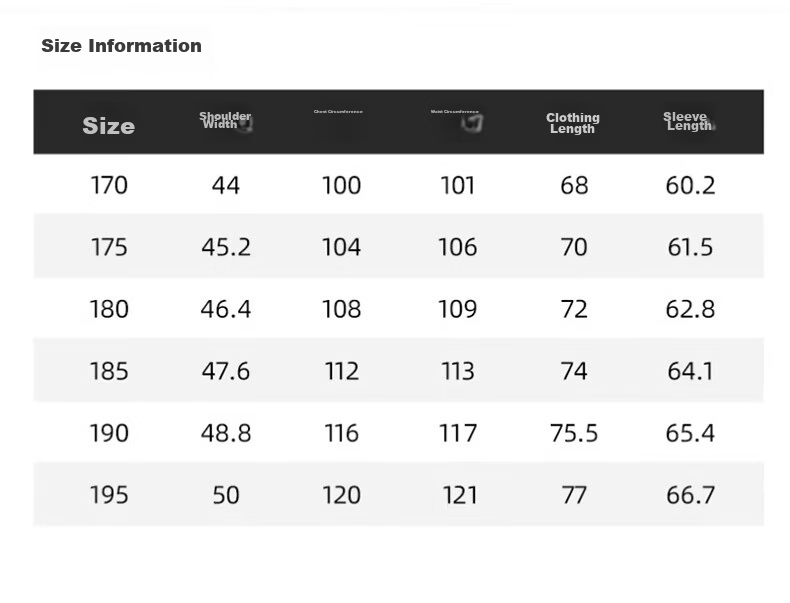Image resolution: width=790 pixels, height=603 pixels.
Task: Click the Sleeve Length column header
Action: [688, 121]
